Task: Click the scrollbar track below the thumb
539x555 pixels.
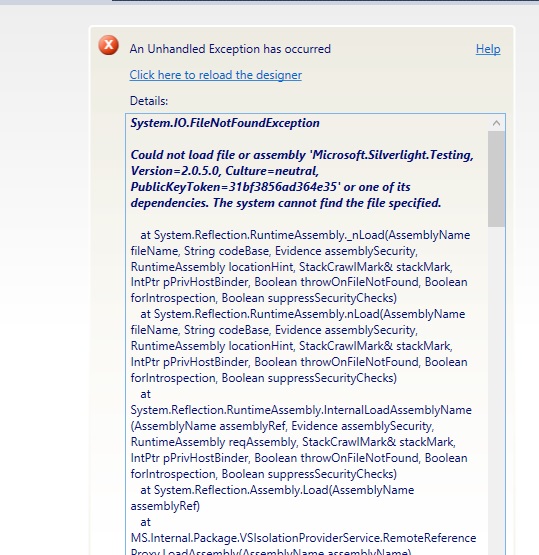Action: click(496, 389)
